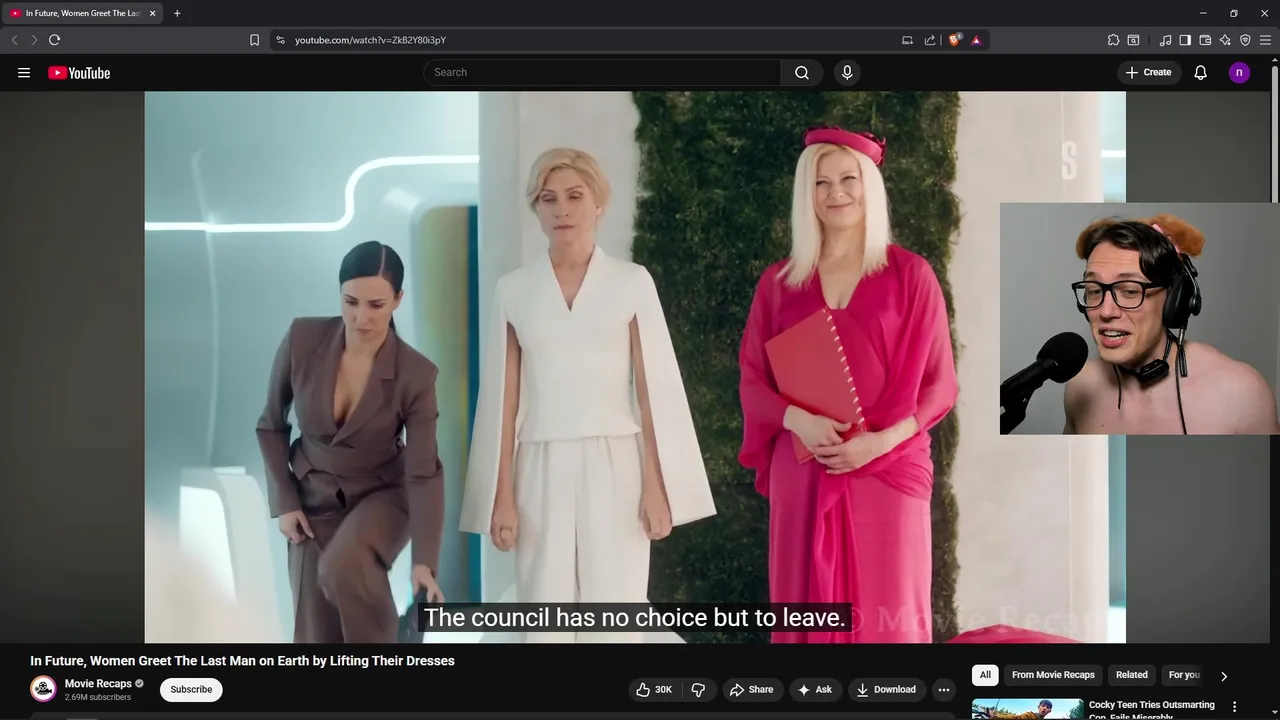Image resolution: width=1280 pixels, height=720 pixels.
Task: Click the Cocky Teen video thumbnail
Action: coord(1027,709)
